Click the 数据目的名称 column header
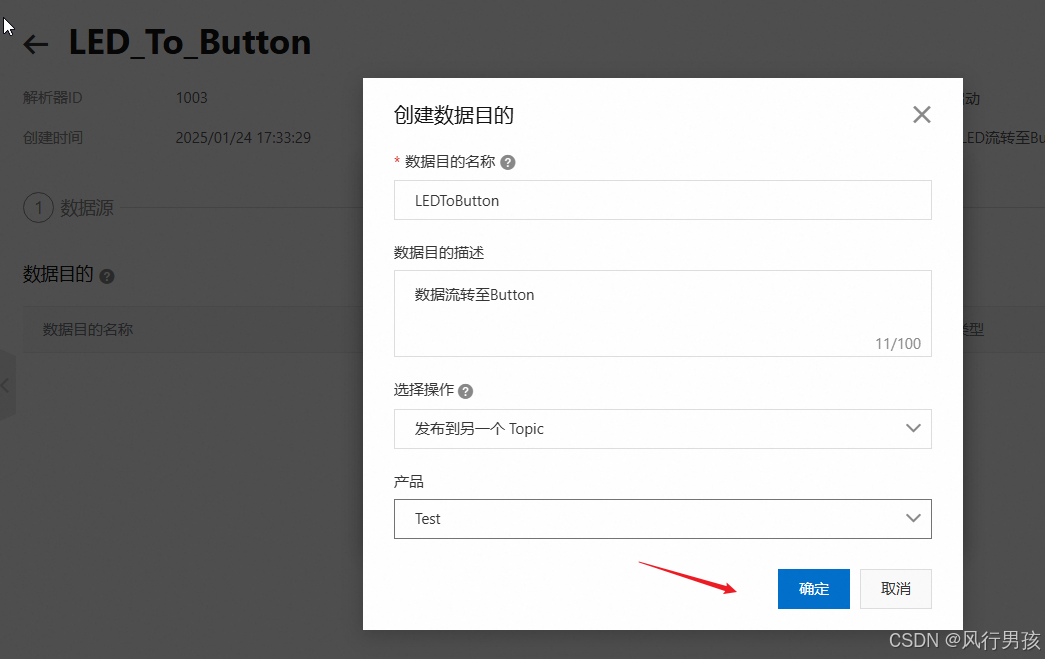This screenshot has height=659, width=1045. point(88,329)
